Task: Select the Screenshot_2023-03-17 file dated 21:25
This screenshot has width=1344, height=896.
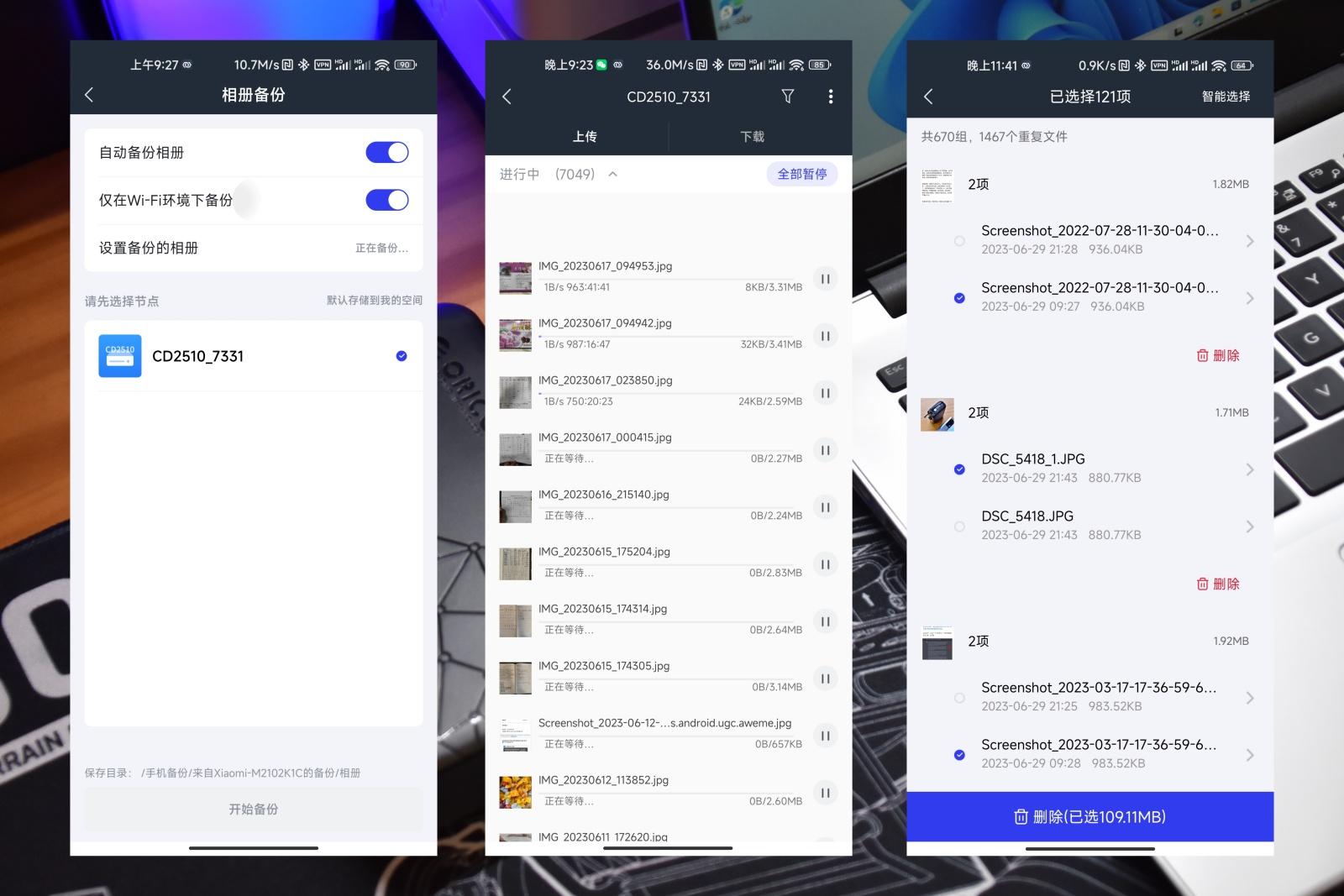Action: 959,698
